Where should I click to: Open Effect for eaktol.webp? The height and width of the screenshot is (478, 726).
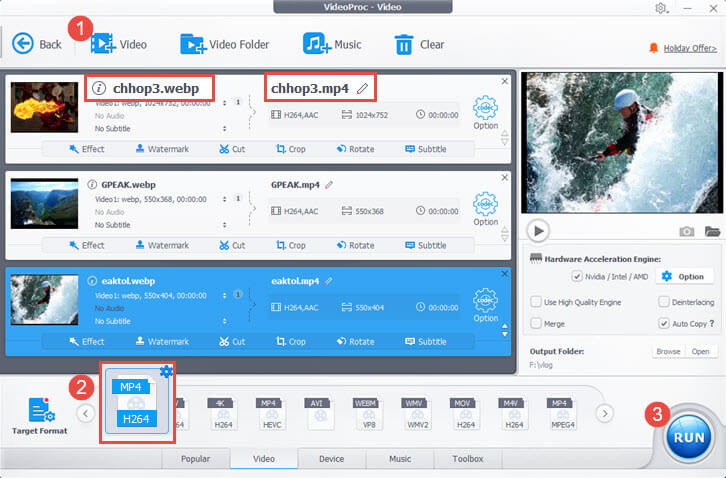point(87,342)
